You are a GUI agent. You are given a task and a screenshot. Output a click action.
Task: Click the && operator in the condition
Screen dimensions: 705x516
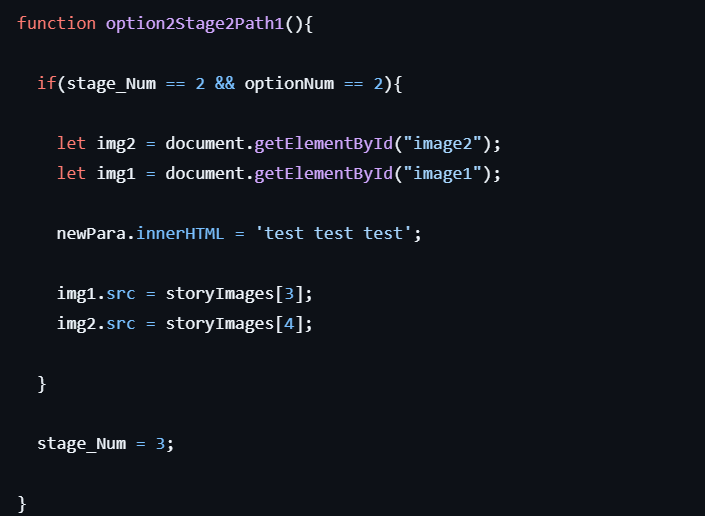coord(224,83)
